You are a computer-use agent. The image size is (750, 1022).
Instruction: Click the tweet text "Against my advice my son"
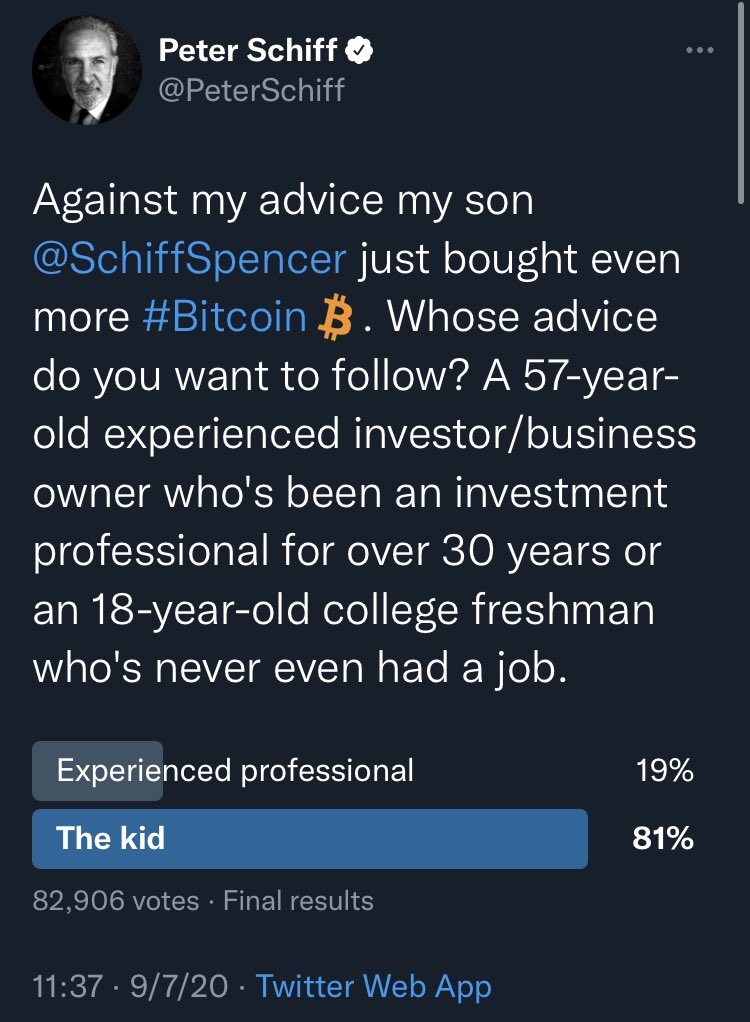pos(283,200)
